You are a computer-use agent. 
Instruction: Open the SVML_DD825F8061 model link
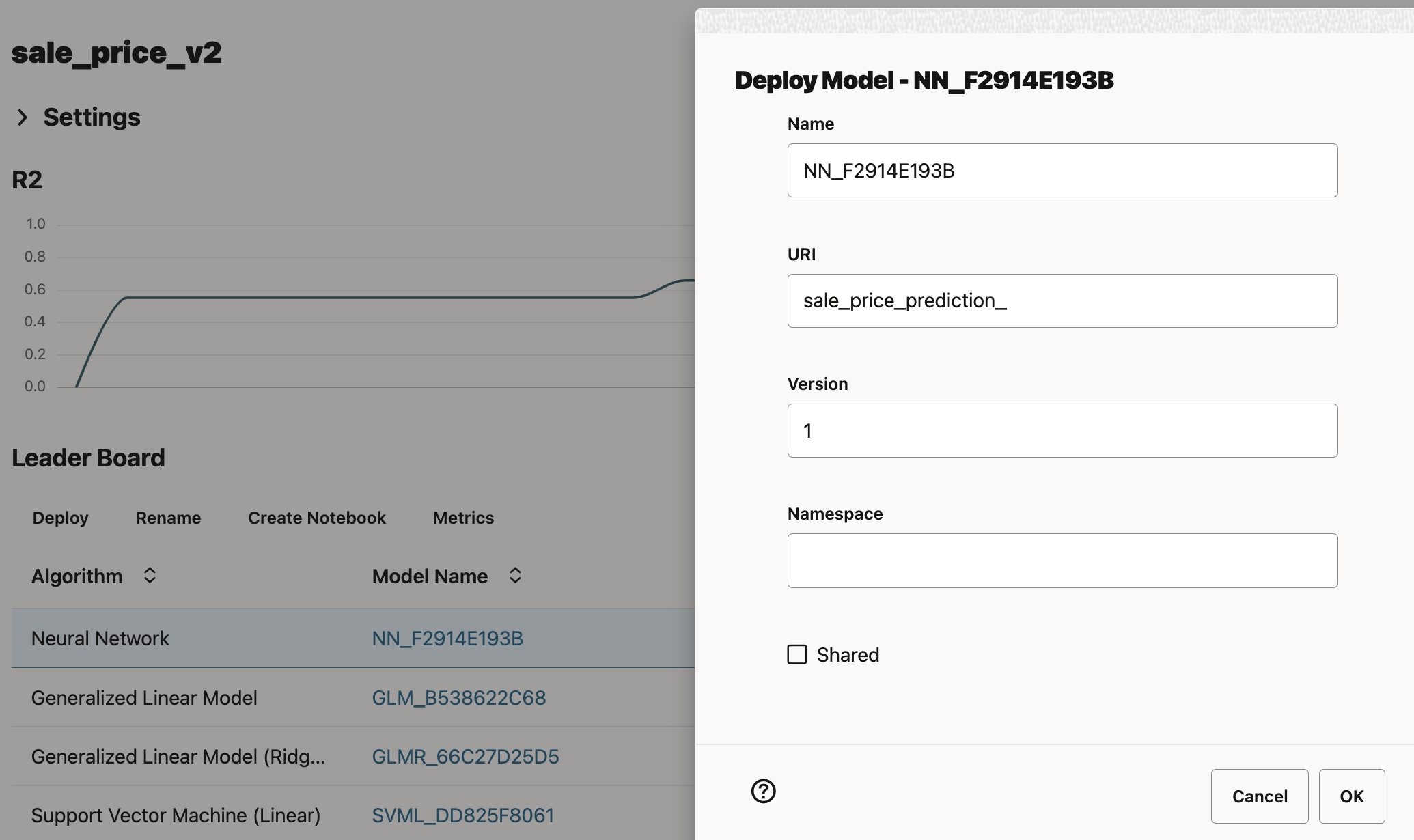tap(462, 815)
